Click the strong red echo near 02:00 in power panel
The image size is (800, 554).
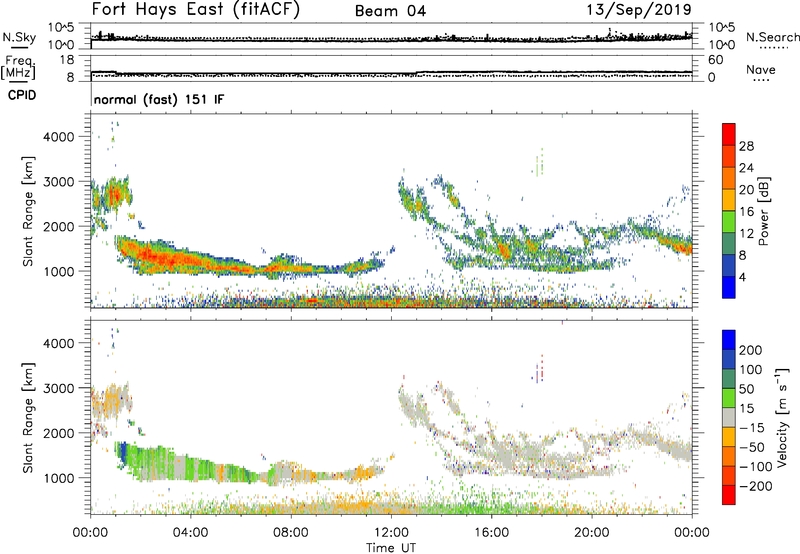click(x=153, y=255)
